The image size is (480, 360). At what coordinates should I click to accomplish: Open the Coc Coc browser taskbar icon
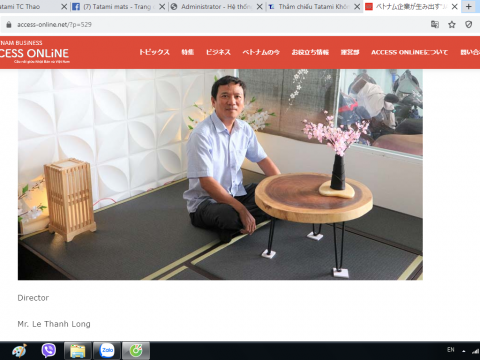coord(136,351)
